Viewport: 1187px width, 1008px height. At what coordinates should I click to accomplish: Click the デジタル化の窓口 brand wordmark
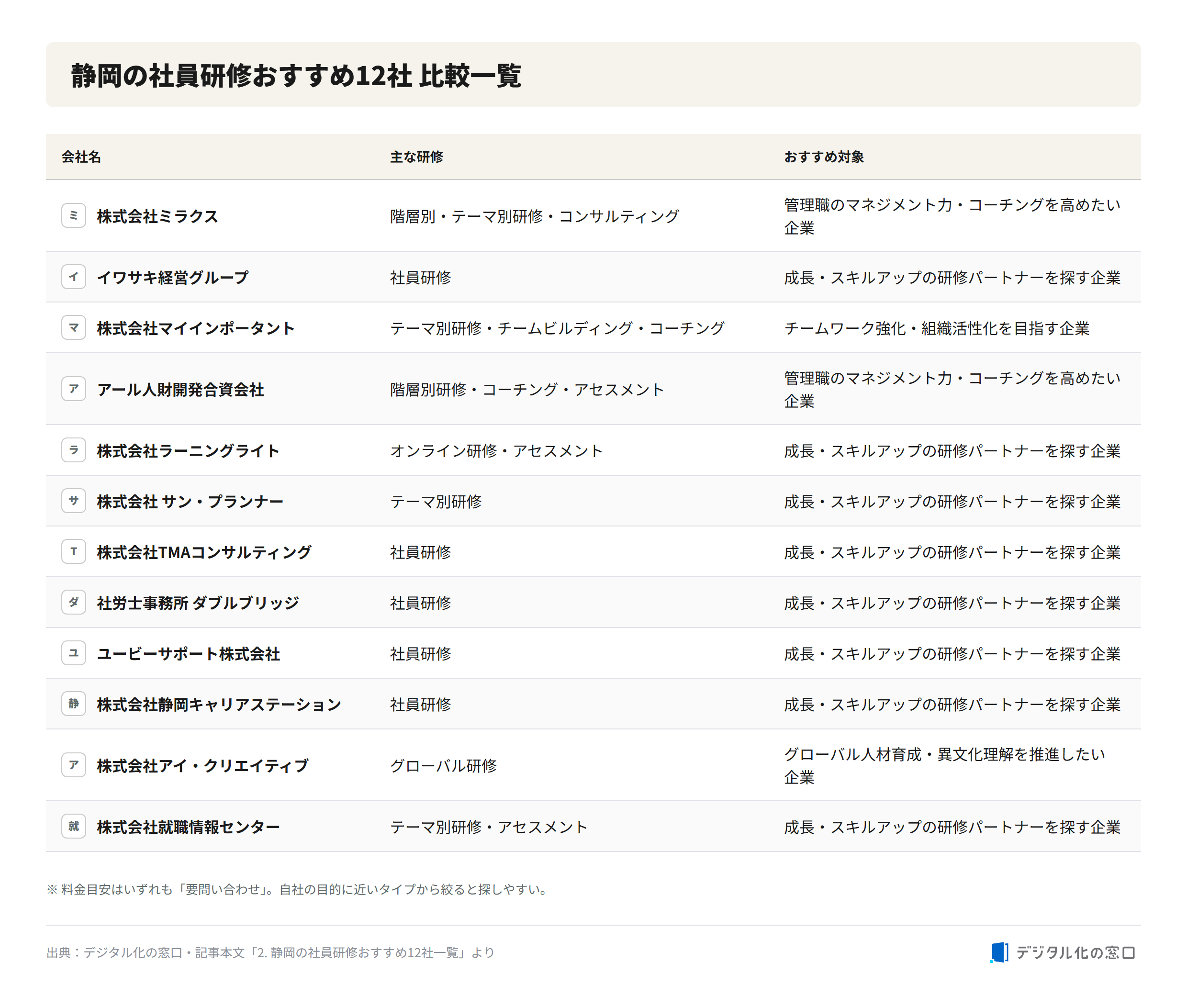pyautogui.click(x=1075, y=952)
